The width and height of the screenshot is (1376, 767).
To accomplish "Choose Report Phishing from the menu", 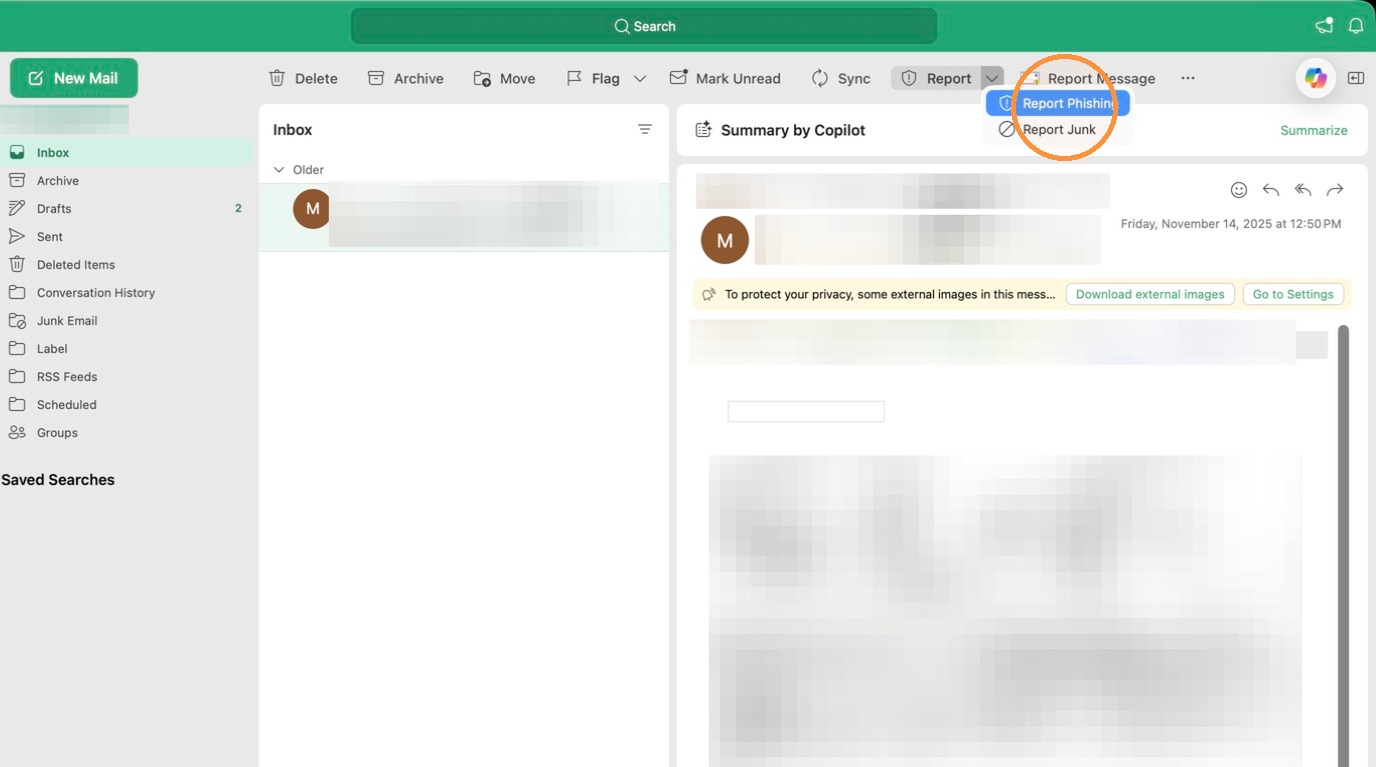I will coord(1058,103).
